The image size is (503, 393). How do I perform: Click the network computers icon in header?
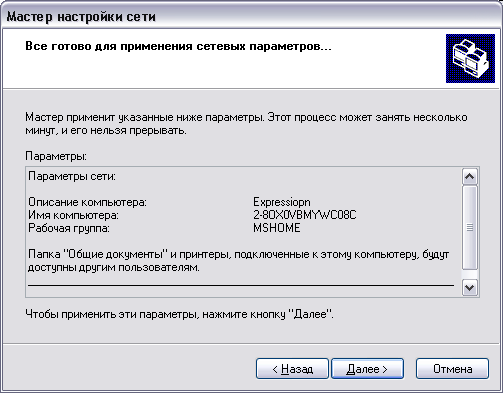[x=470, y=58]
